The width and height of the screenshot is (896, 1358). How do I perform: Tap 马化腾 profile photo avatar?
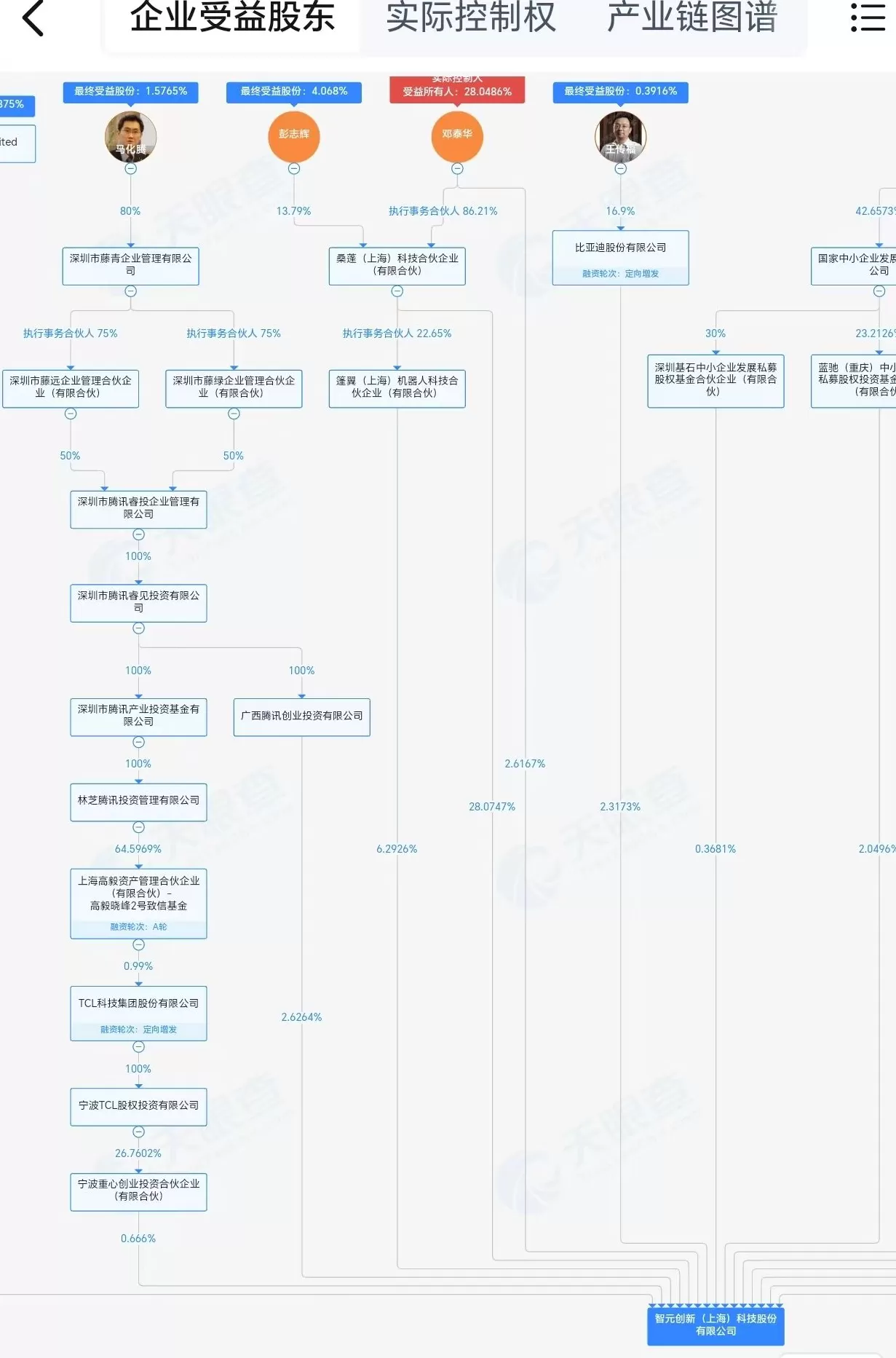[x=131, y=137]
